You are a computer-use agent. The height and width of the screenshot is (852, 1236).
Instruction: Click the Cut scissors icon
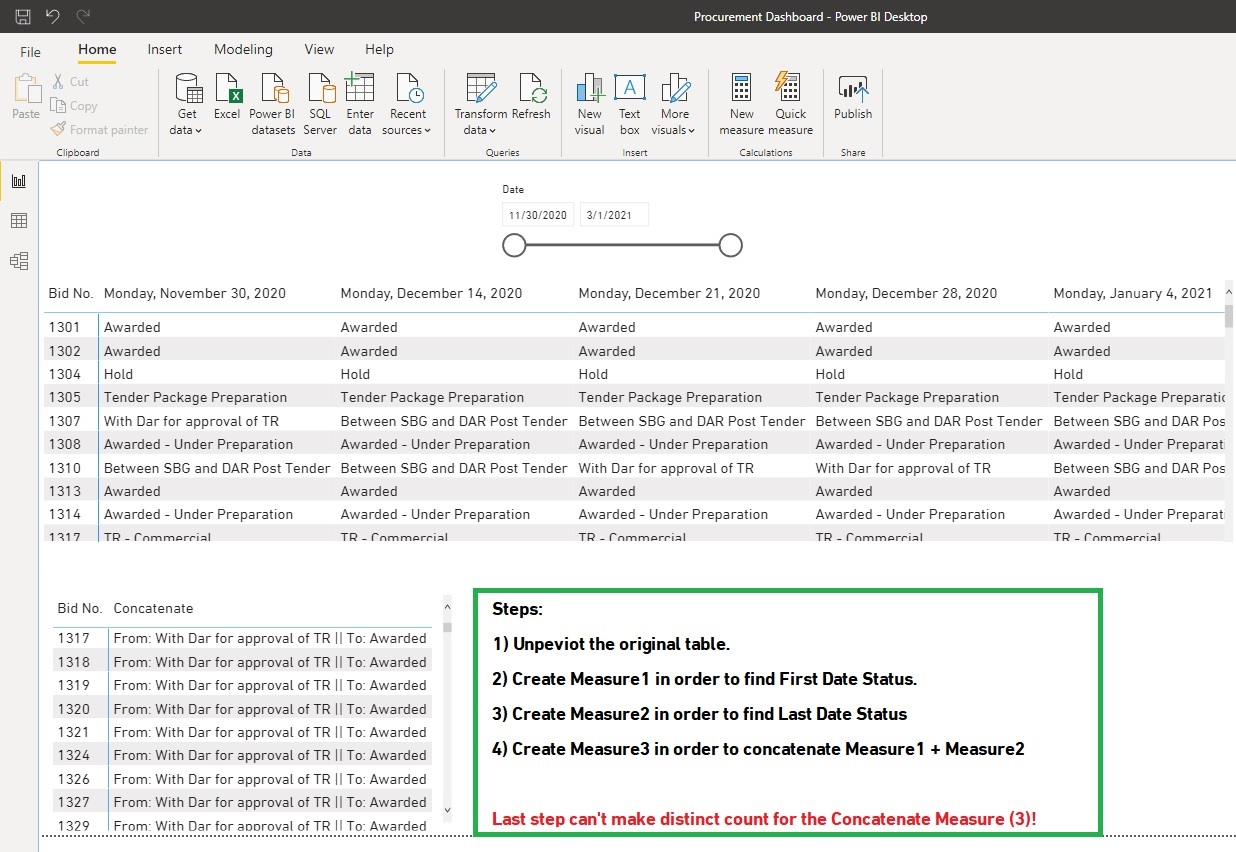[x=58, y=81]
